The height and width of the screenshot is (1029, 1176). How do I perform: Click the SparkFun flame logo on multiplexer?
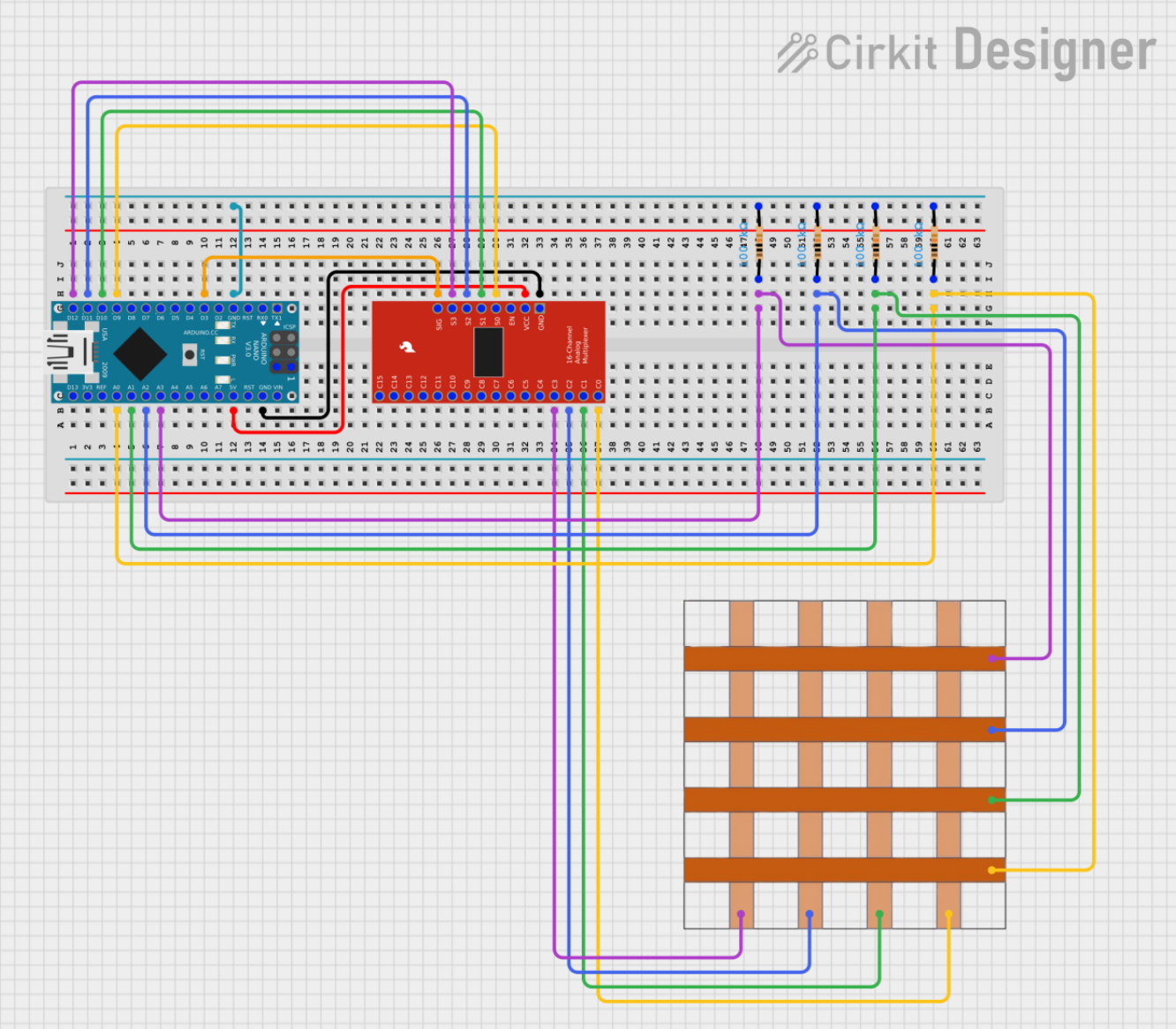[407, 347]
